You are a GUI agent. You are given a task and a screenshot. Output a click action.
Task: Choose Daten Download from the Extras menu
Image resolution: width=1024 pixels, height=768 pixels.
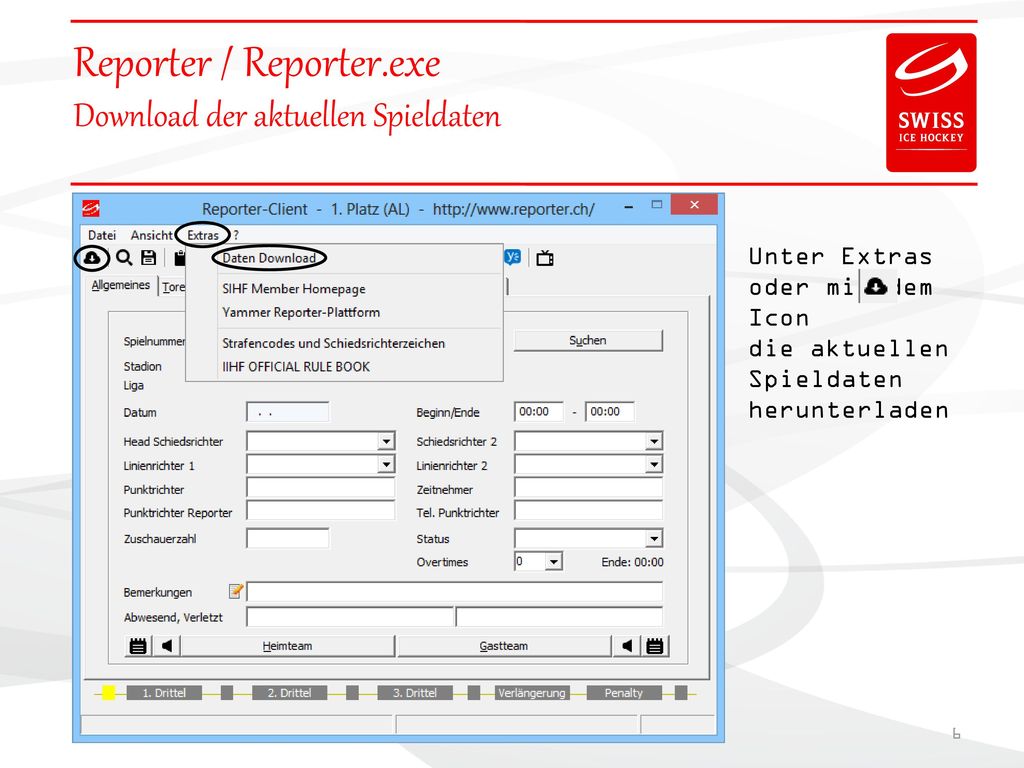(269, 258)
